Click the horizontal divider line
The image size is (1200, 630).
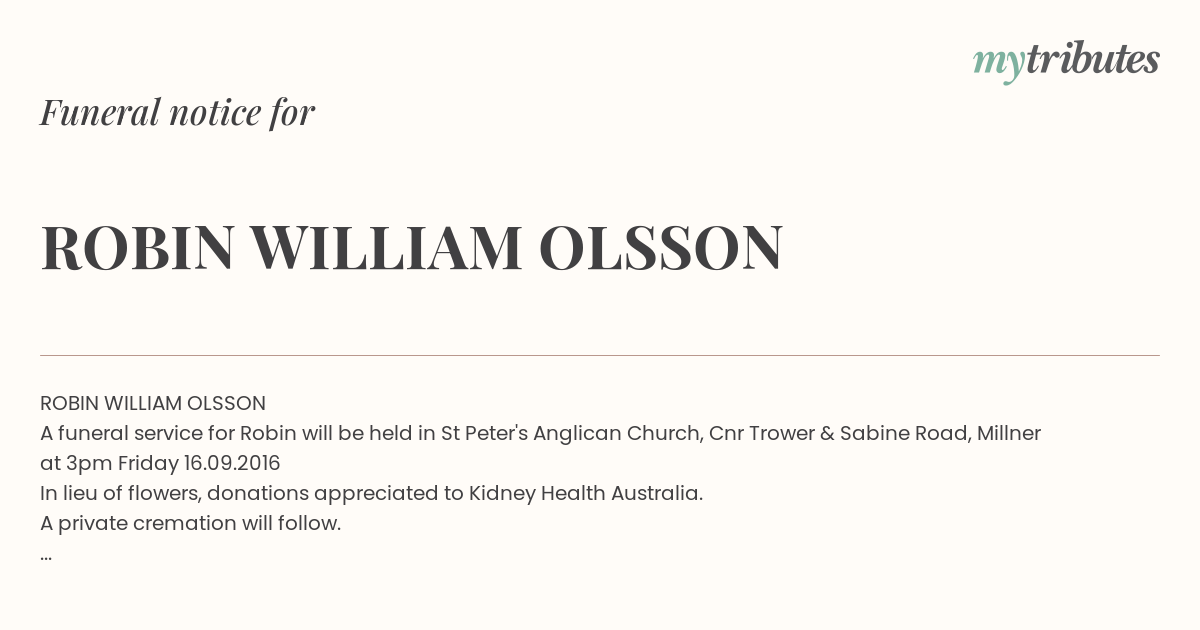click(x=600, y=355)
